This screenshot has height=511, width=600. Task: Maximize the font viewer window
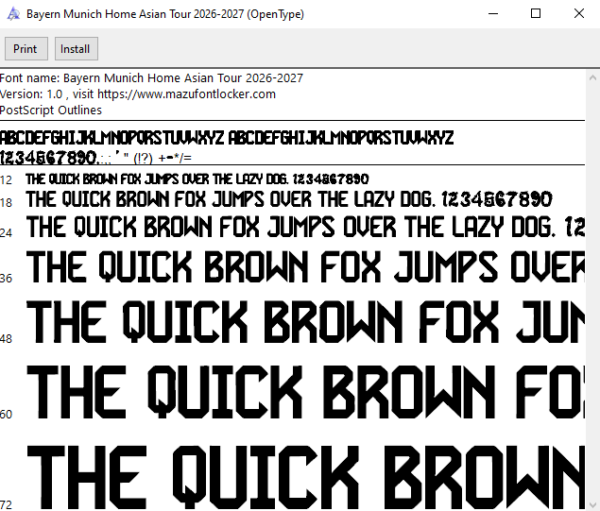pyautogui.click(x=536, y=14)
